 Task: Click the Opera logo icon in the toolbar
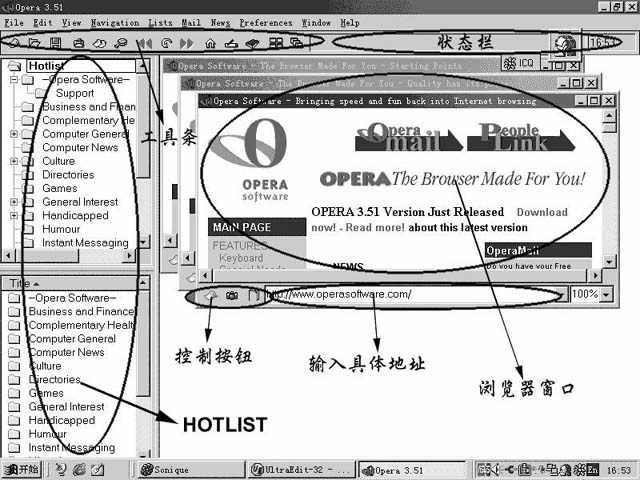(564, 44)
